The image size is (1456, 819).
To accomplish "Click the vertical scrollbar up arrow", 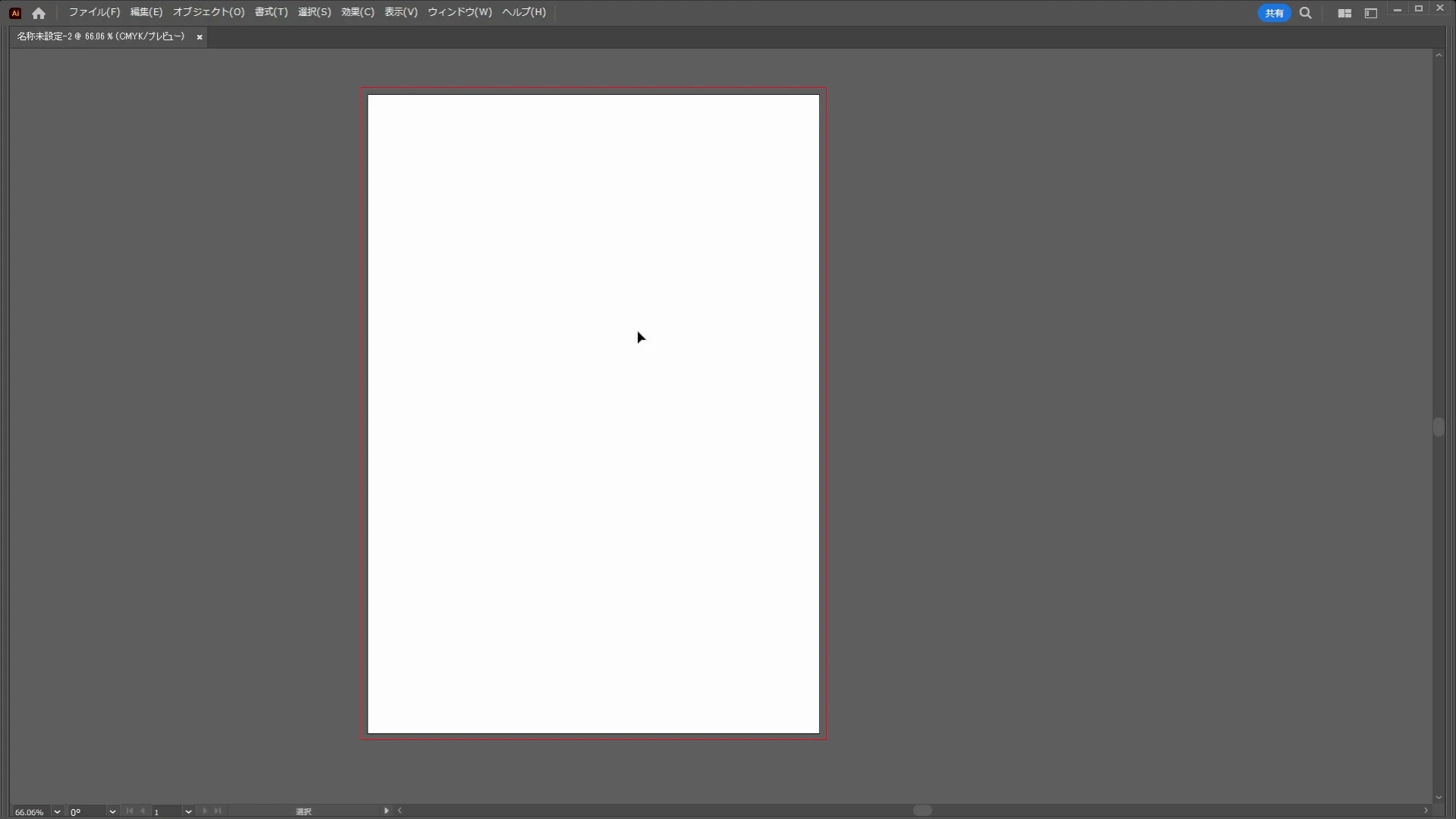I will point(1439,55).
